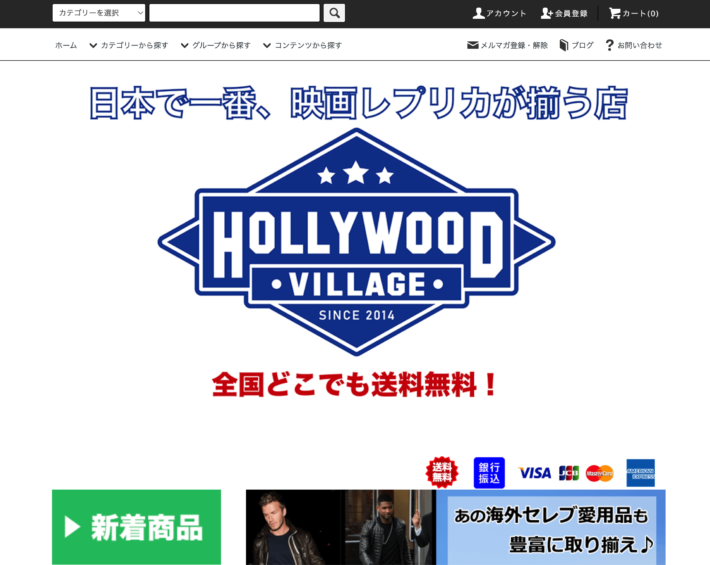
Task: Click the magnifying glass search button
Action: click(334, 13)
